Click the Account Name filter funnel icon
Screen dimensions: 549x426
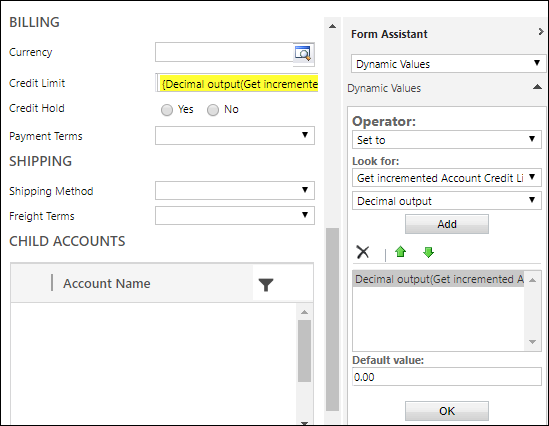[266, 285]
